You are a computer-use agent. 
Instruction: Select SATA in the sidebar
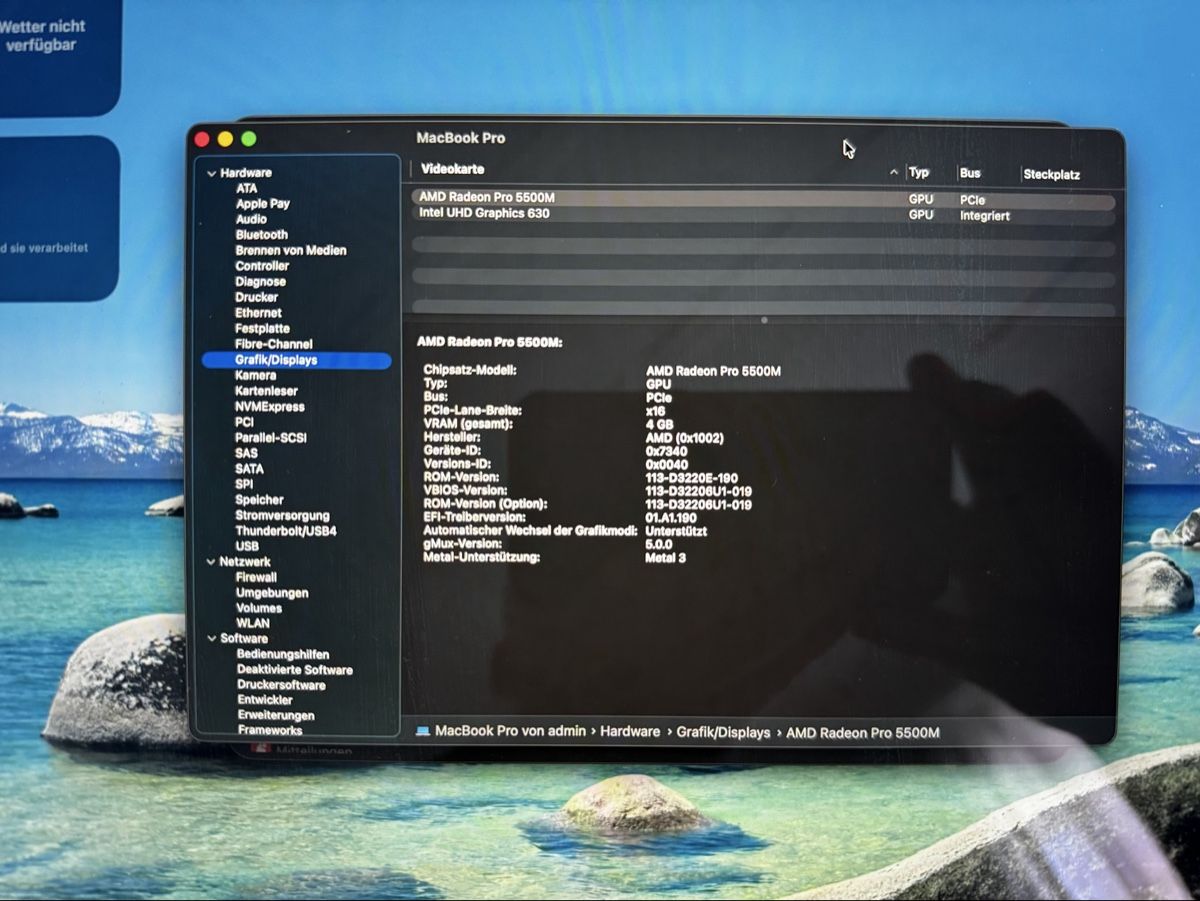249,469
